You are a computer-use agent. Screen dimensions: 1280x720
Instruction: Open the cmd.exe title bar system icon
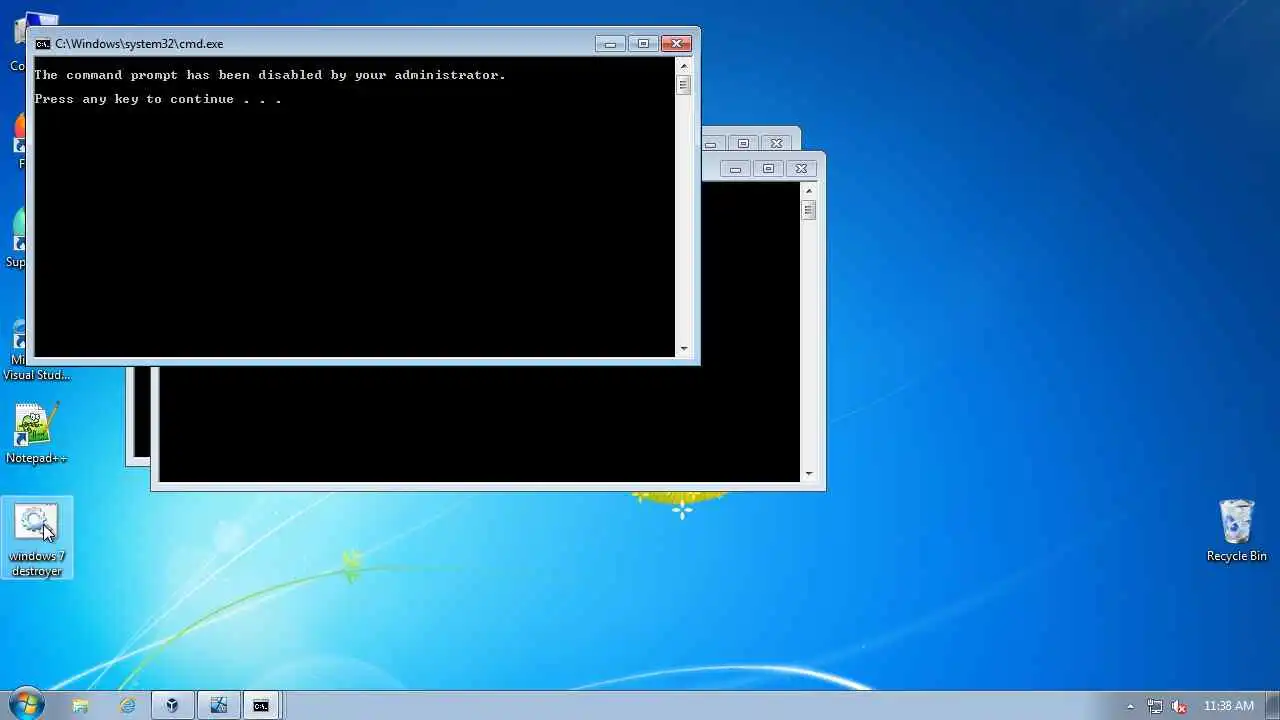43,44
